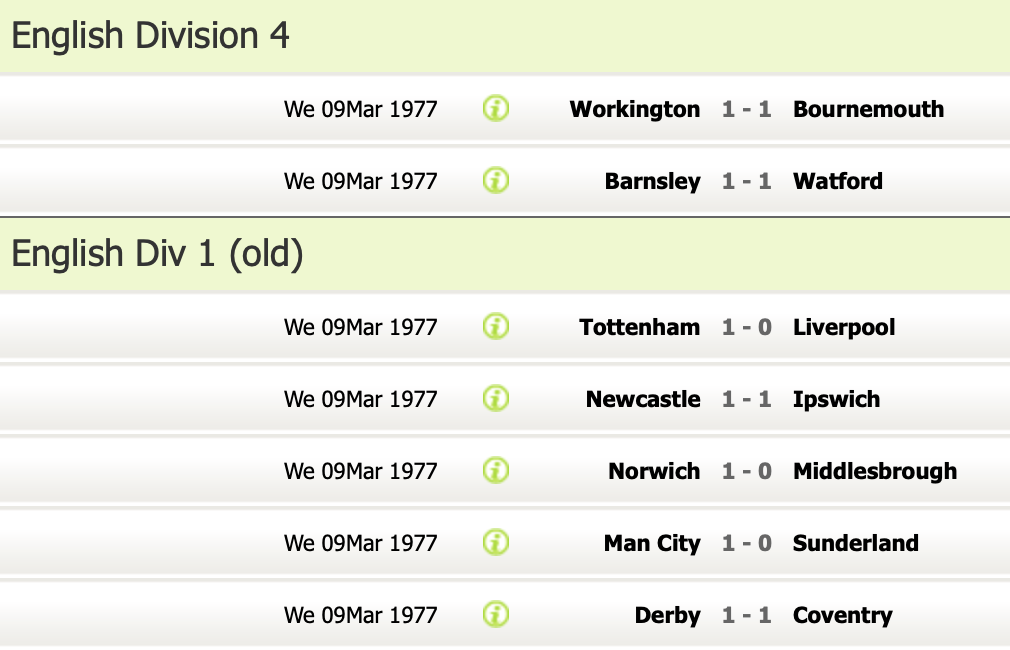Open the Sunderland team link
Viewport: 1010px width, 650px height.
point(855,543)
